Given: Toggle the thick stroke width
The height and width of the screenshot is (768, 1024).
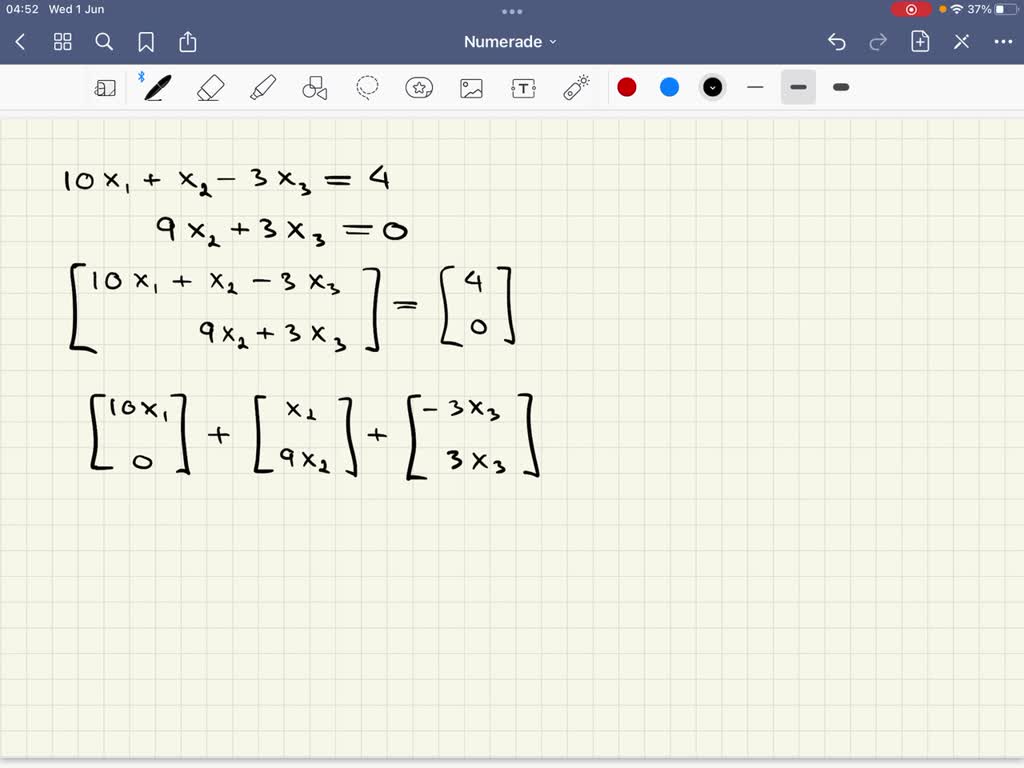Looking at the screenshot, I should coord(840,87).
